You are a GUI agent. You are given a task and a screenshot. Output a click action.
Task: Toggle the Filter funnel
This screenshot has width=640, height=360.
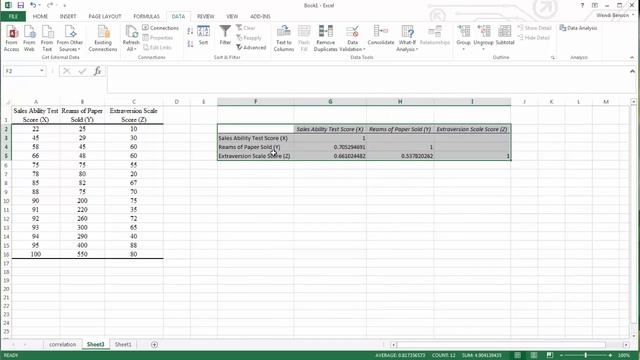tap(225, 35)
